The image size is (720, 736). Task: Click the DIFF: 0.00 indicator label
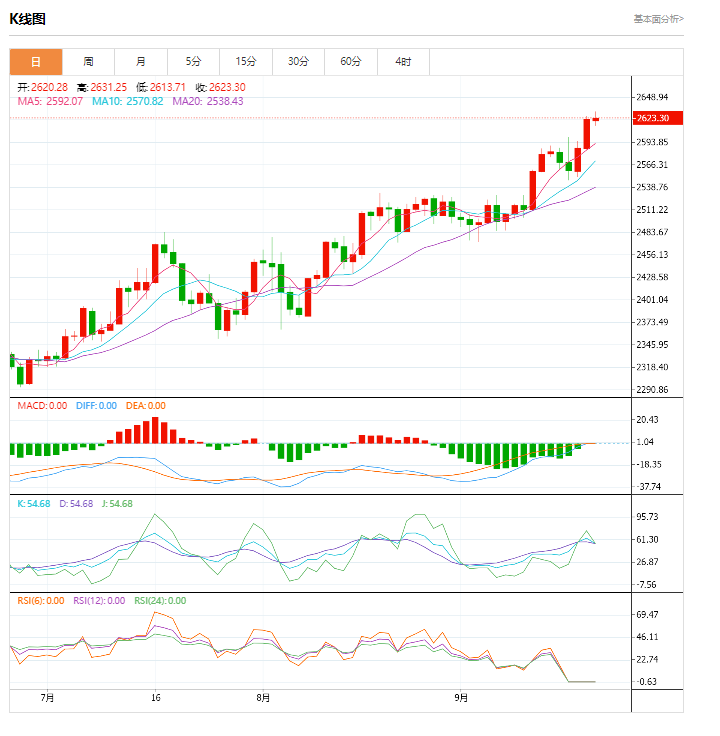tap(96, 405)
